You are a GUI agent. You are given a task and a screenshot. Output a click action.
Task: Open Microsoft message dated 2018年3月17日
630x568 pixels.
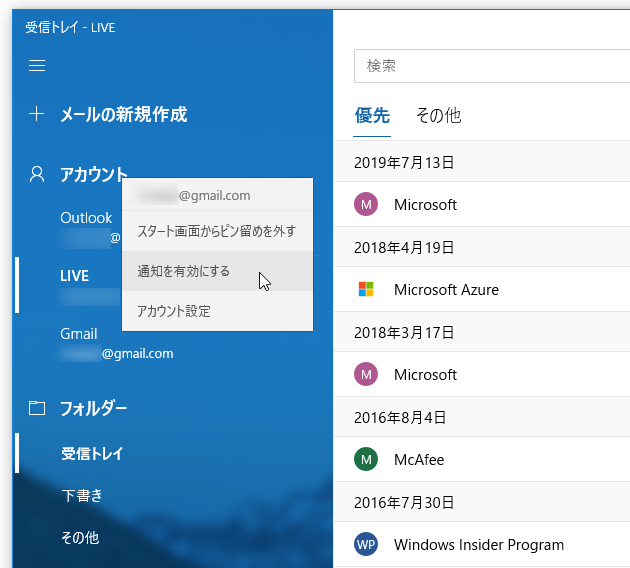point(482,374)
